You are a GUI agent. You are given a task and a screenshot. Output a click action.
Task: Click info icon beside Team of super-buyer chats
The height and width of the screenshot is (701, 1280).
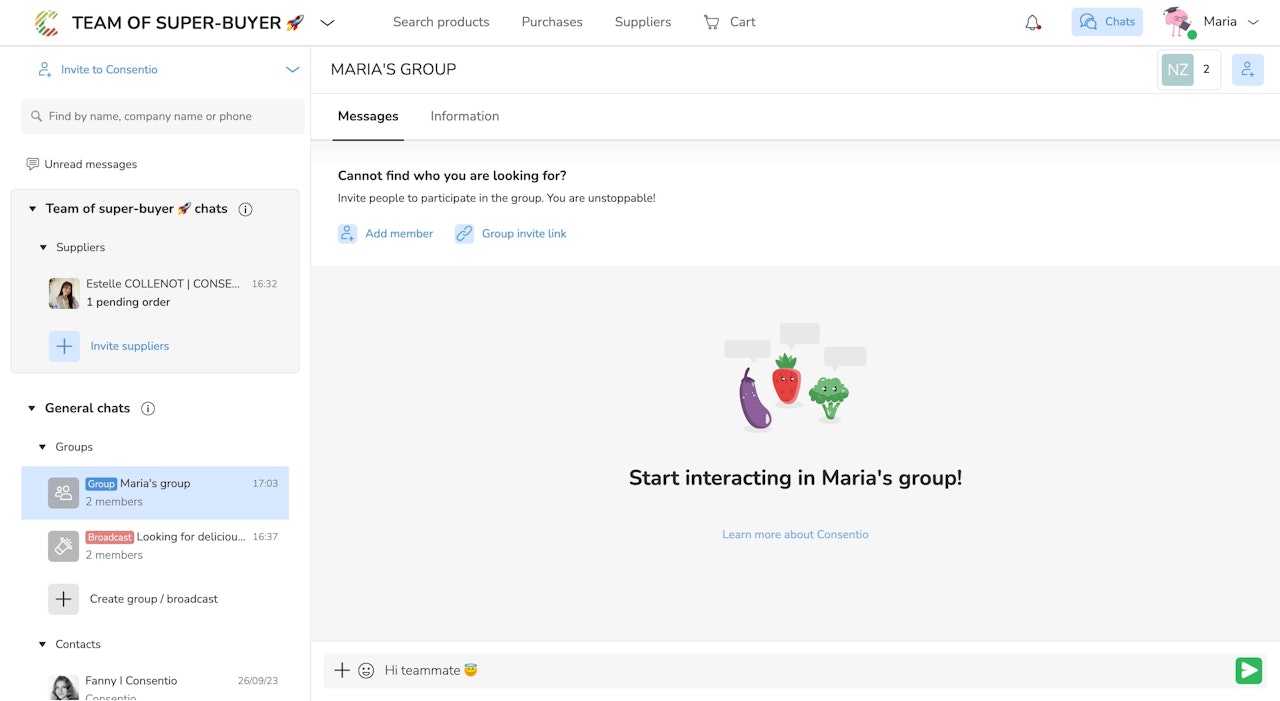click(x=245, y=209)
